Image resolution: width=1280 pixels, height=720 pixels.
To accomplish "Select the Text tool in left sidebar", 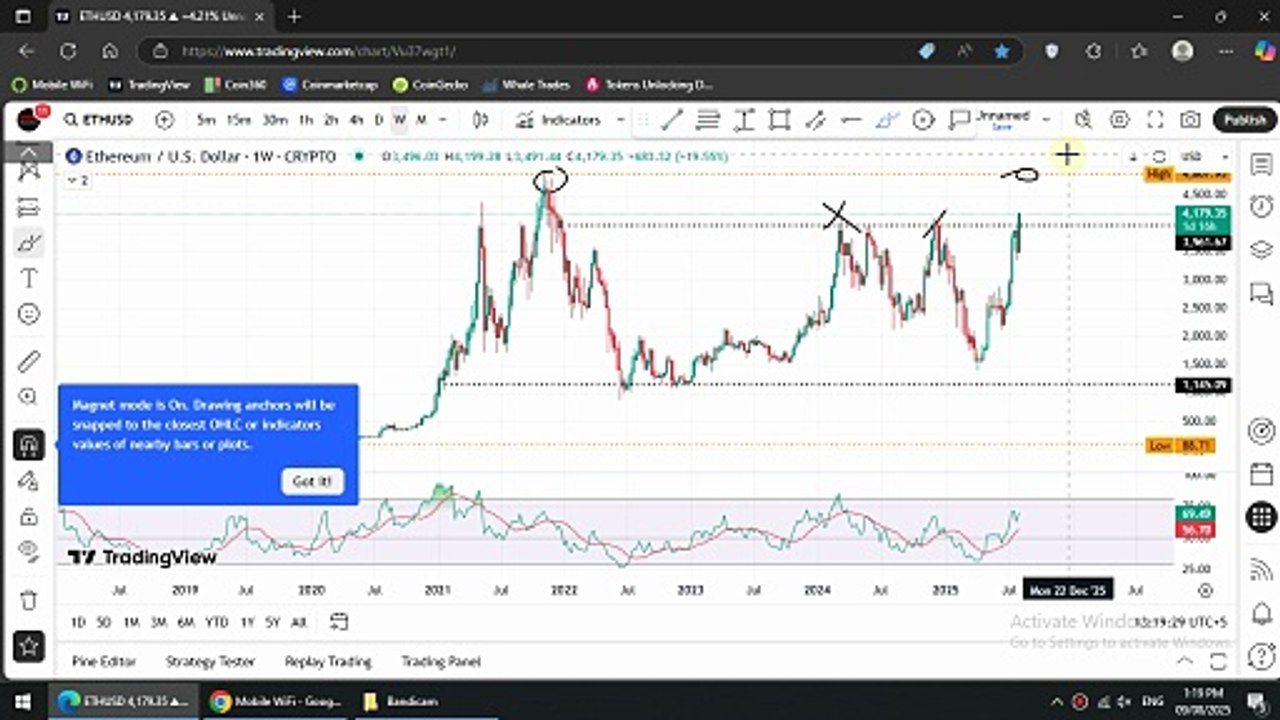I will pyautogui.click(x=29, y=278).
